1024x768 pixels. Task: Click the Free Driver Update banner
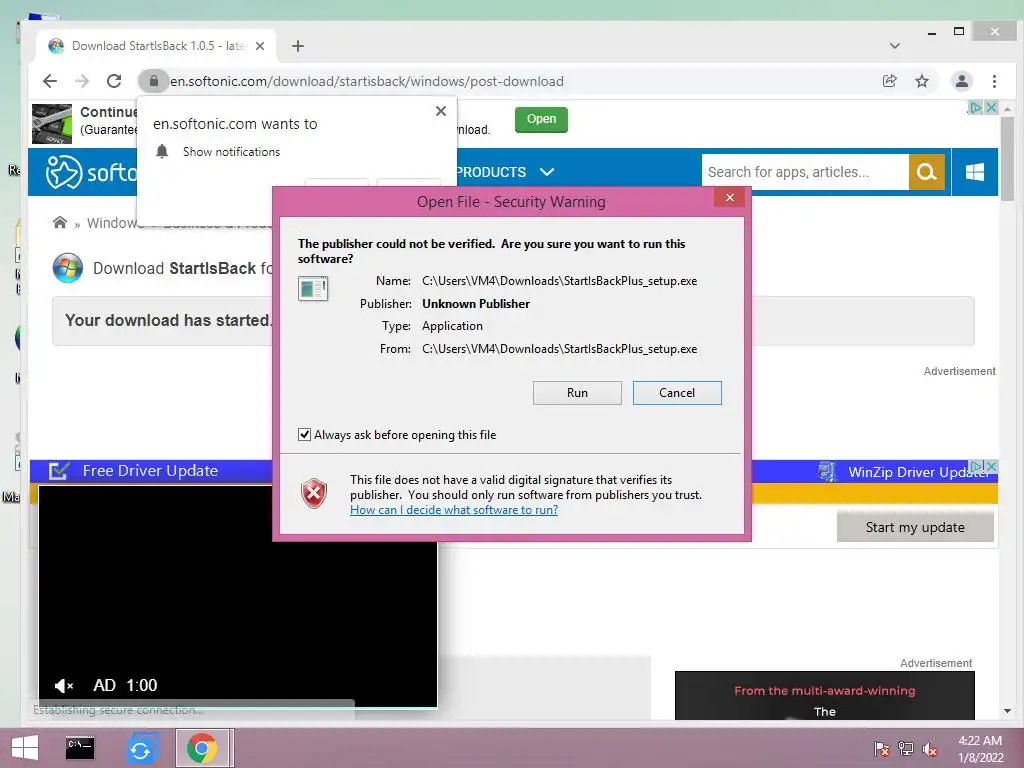pos(150,471)
